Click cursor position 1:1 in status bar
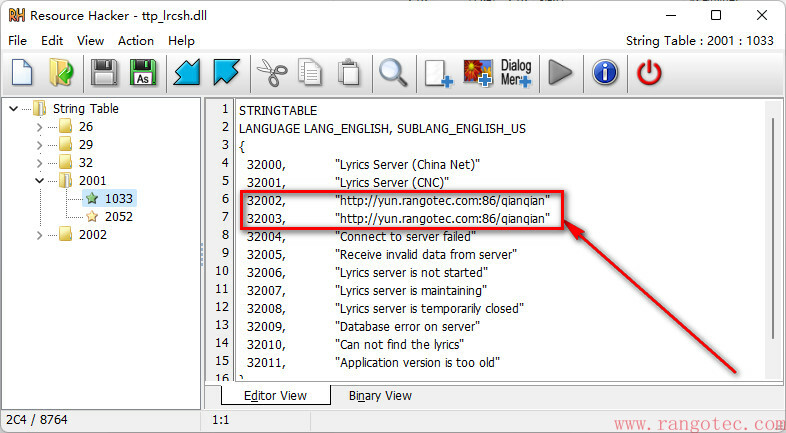This screenshot has height=433, width=786. point(221,420)
